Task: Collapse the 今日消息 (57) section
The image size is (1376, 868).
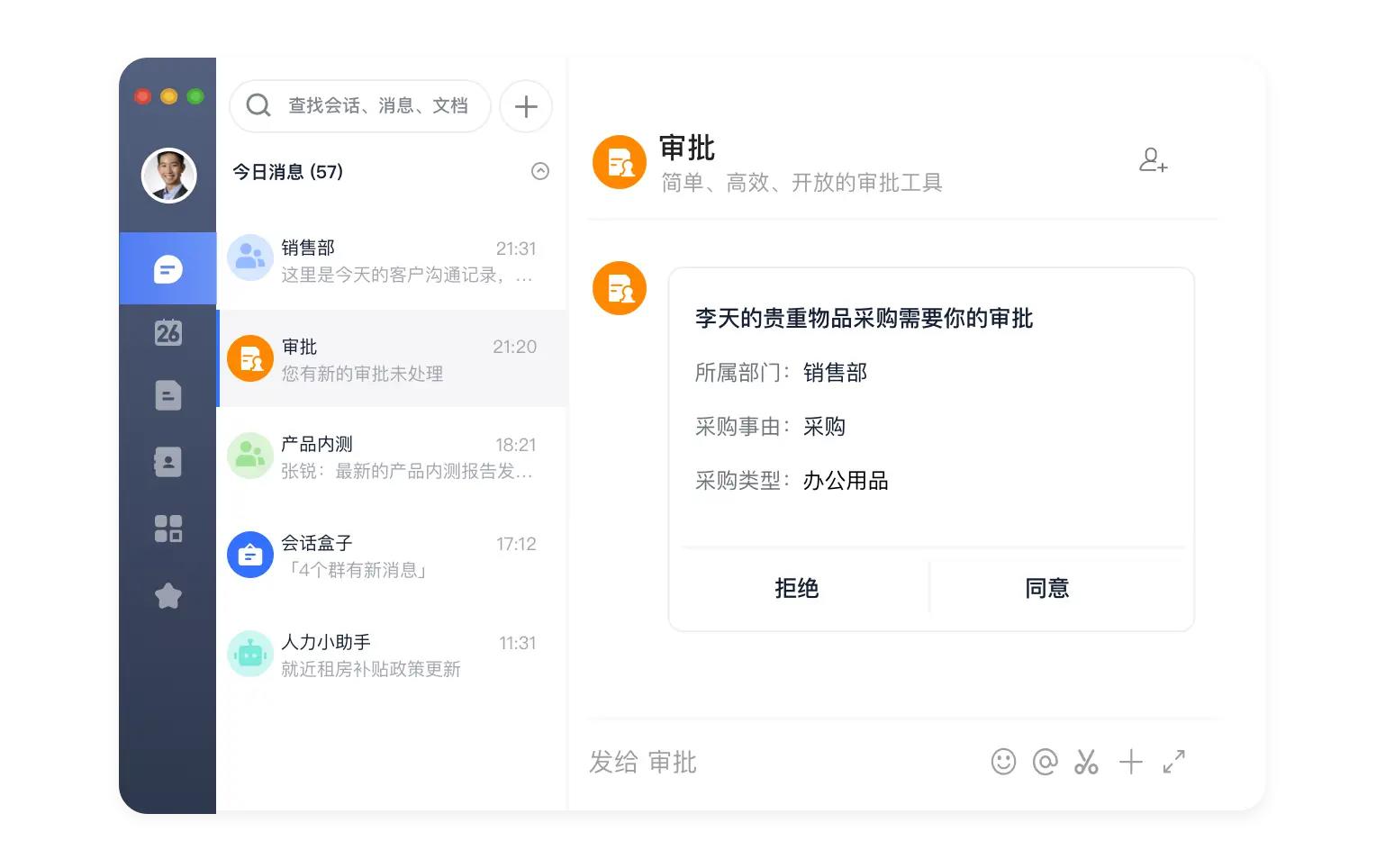Action: click(540, 171)
